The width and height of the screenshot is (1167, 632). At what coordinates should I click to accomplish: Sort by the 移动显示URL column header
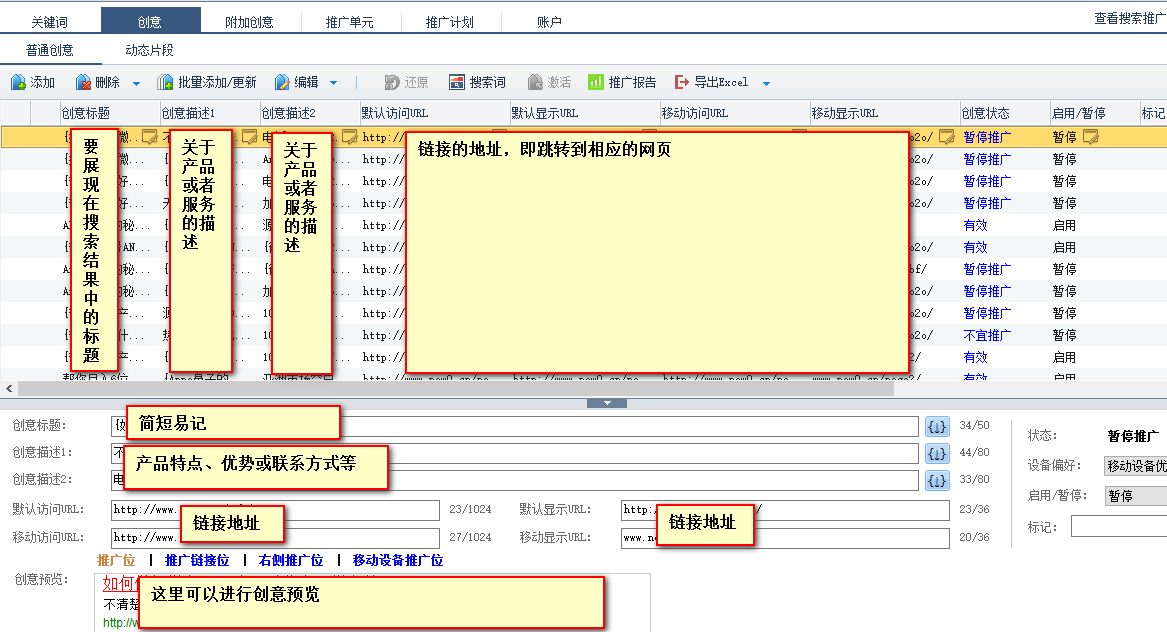pyautogui.click(x=885, y=112)
